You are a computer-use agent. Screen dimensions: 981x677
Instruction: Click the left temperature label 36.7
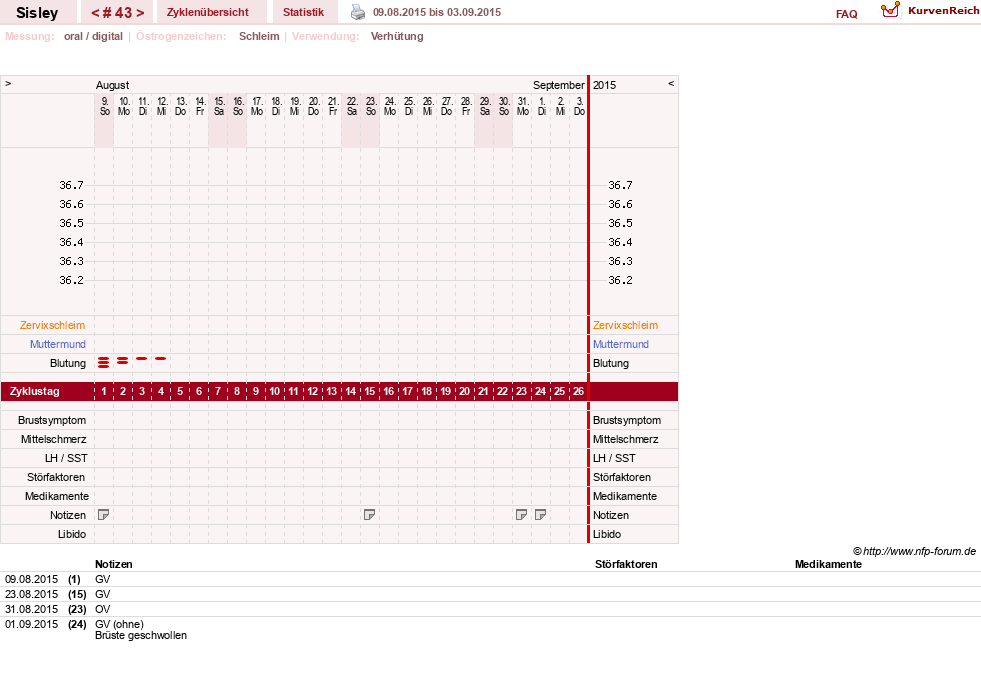pos(71,185)
